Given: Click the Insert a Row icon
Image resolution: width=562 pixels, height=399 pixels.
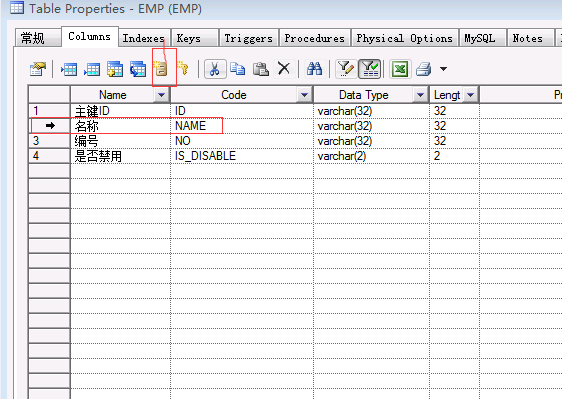Looking at the screenshot, I should point(69,69).
